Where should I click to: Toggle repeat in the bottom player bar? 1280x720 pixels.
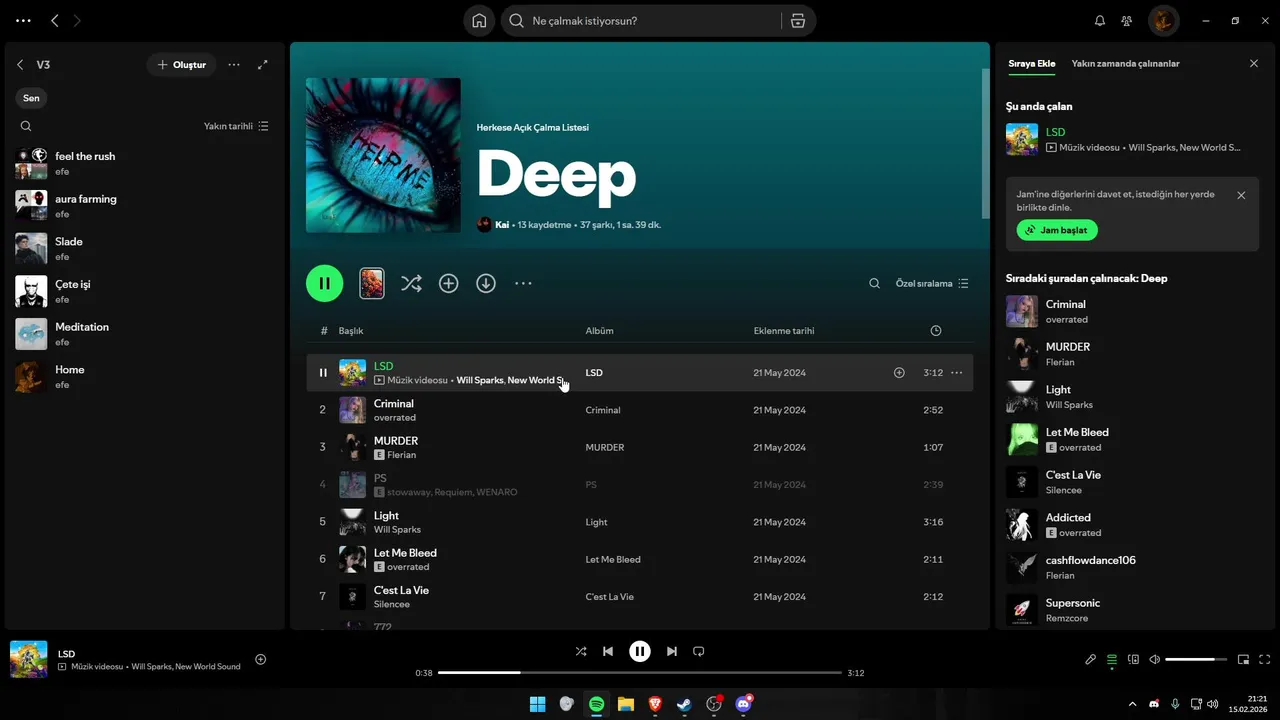tap(699, 651)
